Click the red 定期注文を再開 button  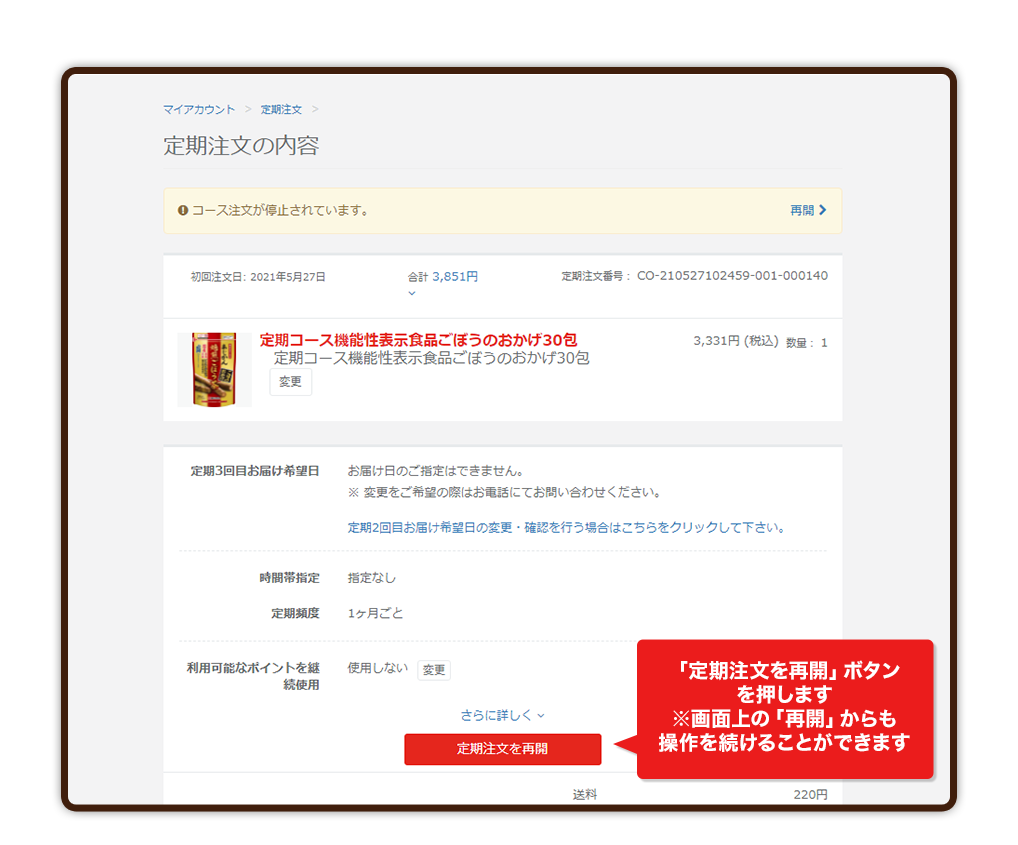[x=503, y=749]
